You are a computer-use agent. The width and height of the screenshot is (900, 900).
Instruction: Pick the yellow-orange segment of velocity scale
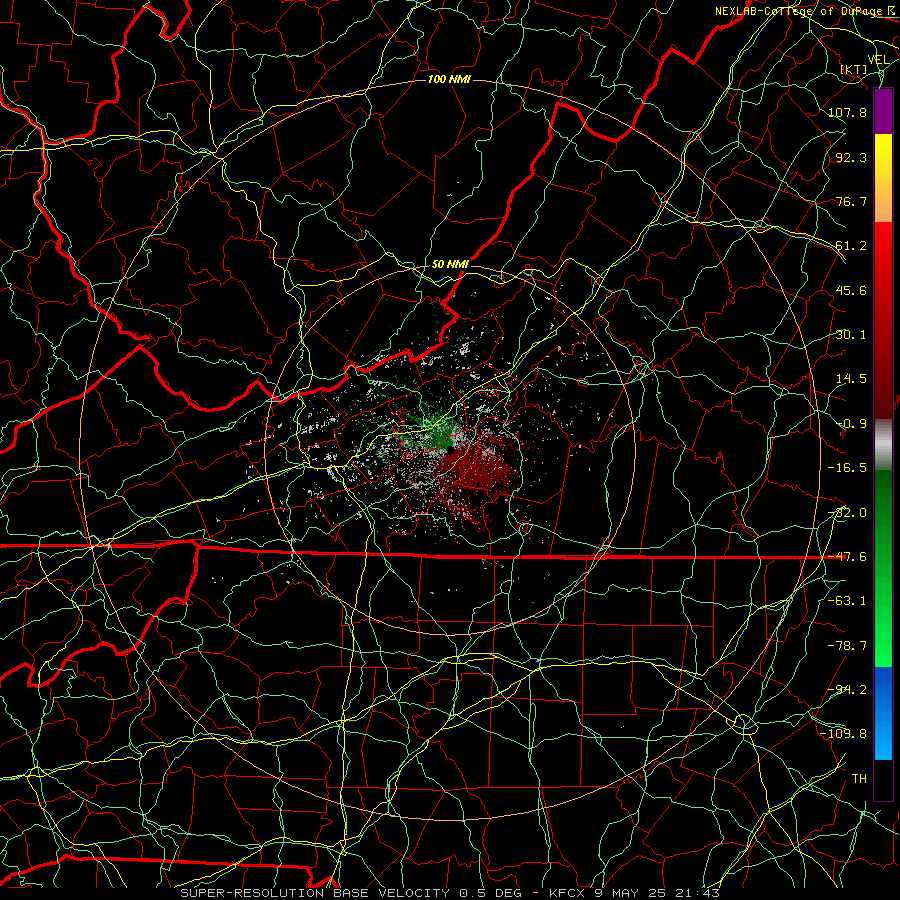883,178
